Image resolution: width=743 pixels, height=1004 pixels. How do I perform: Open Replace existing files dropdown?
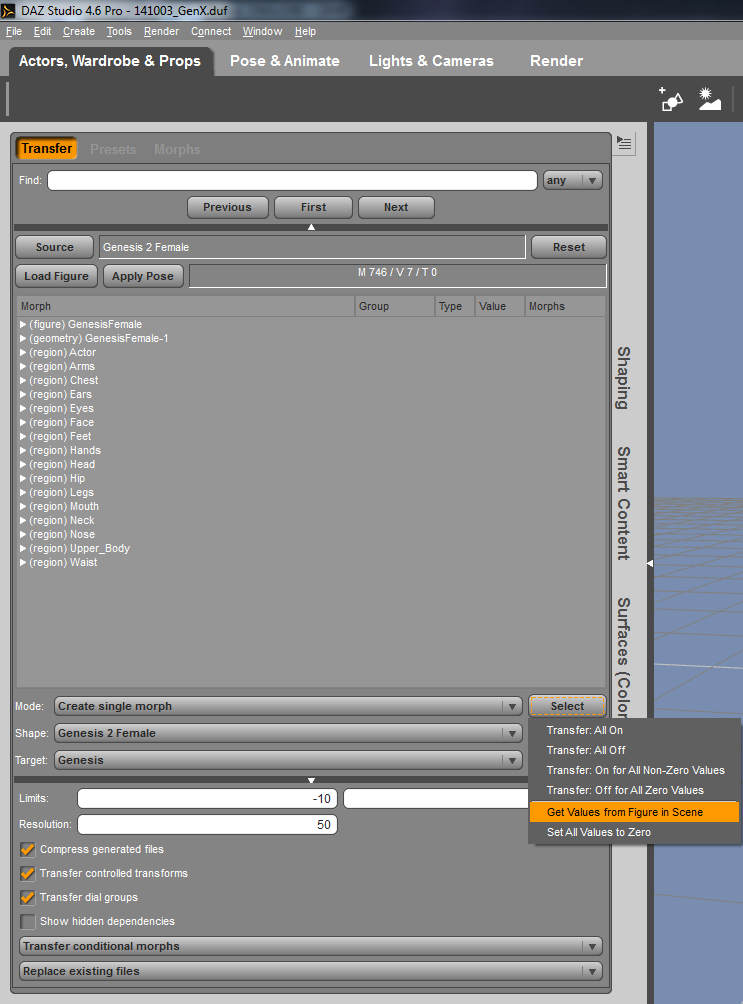pos(311,971)
